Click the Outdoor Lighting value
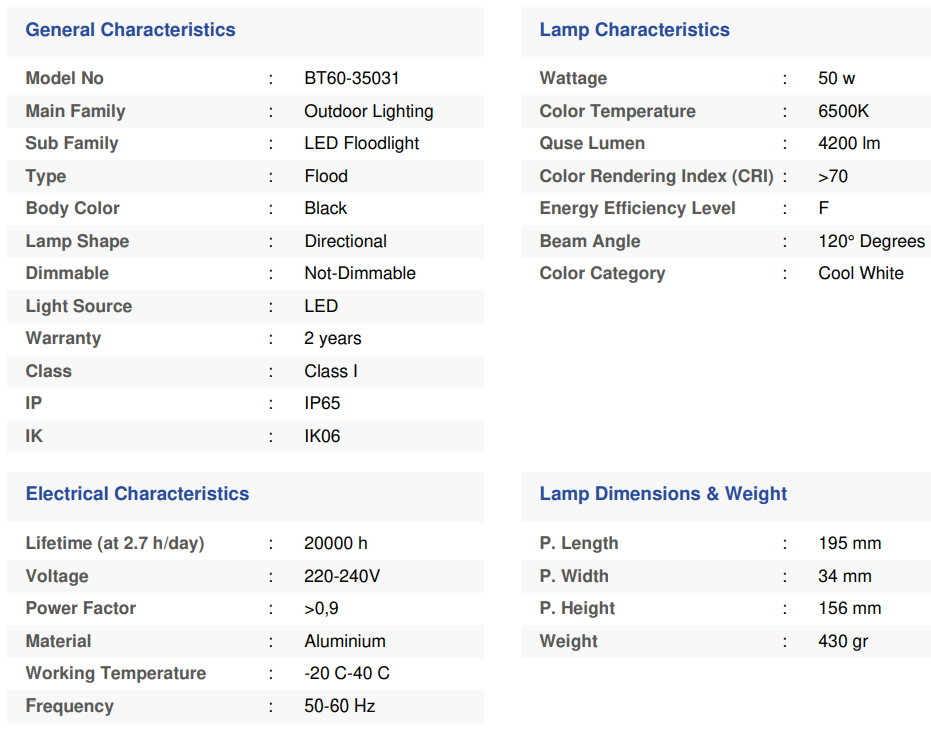The width and height of the screenshot is (931, 734). click(x=368, y=111)
